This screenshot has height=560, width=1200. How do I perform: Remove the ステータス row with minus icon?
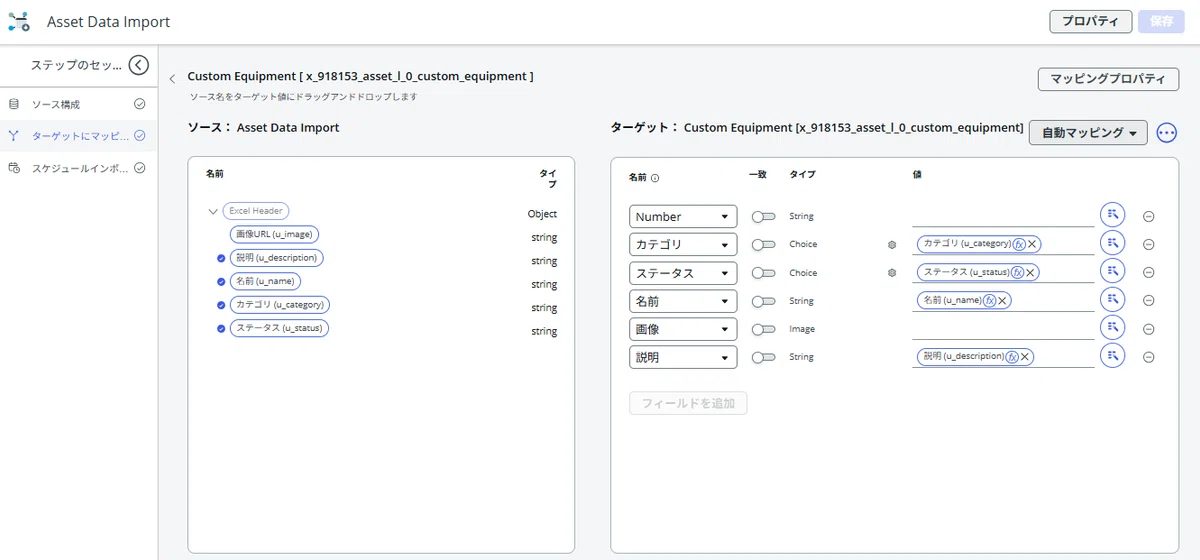coord(1149,273)
